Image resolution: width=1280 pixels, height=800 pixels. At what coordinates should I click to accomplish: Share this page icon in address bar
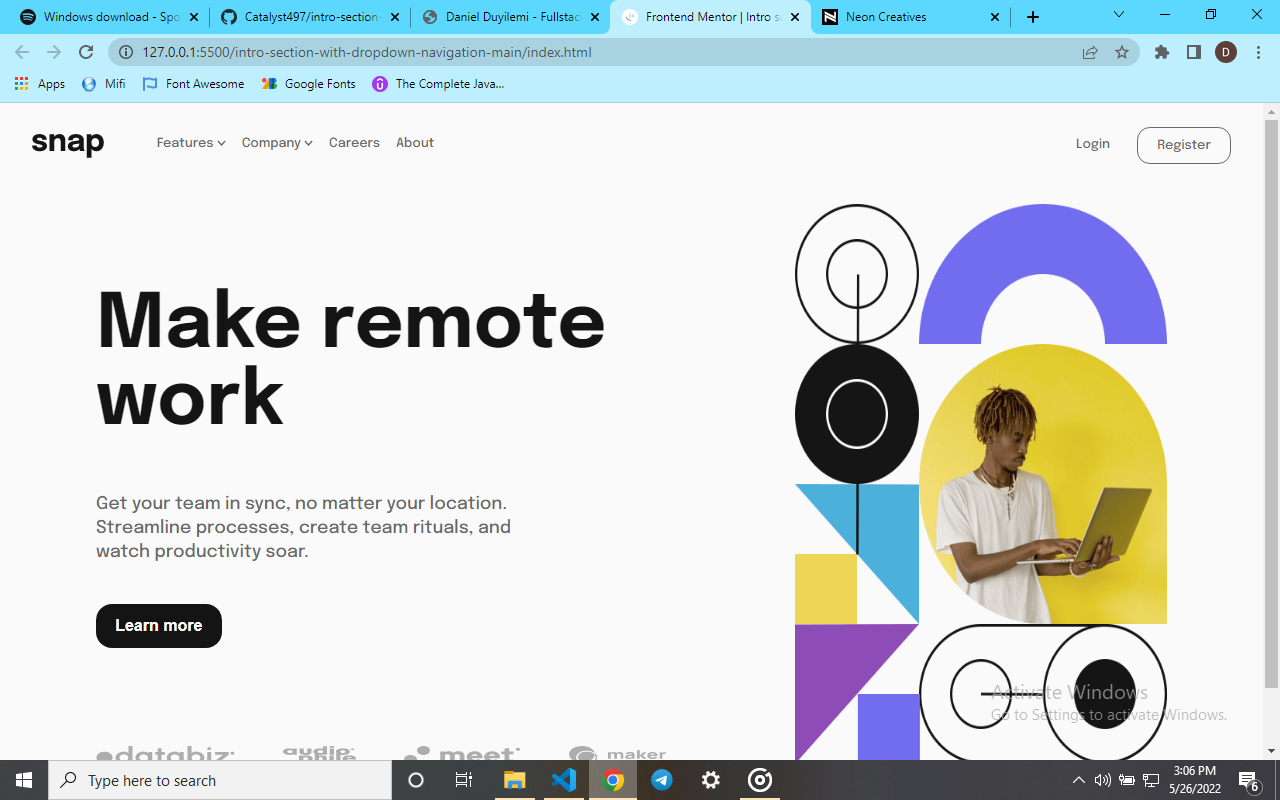[x=1090, y=52]
